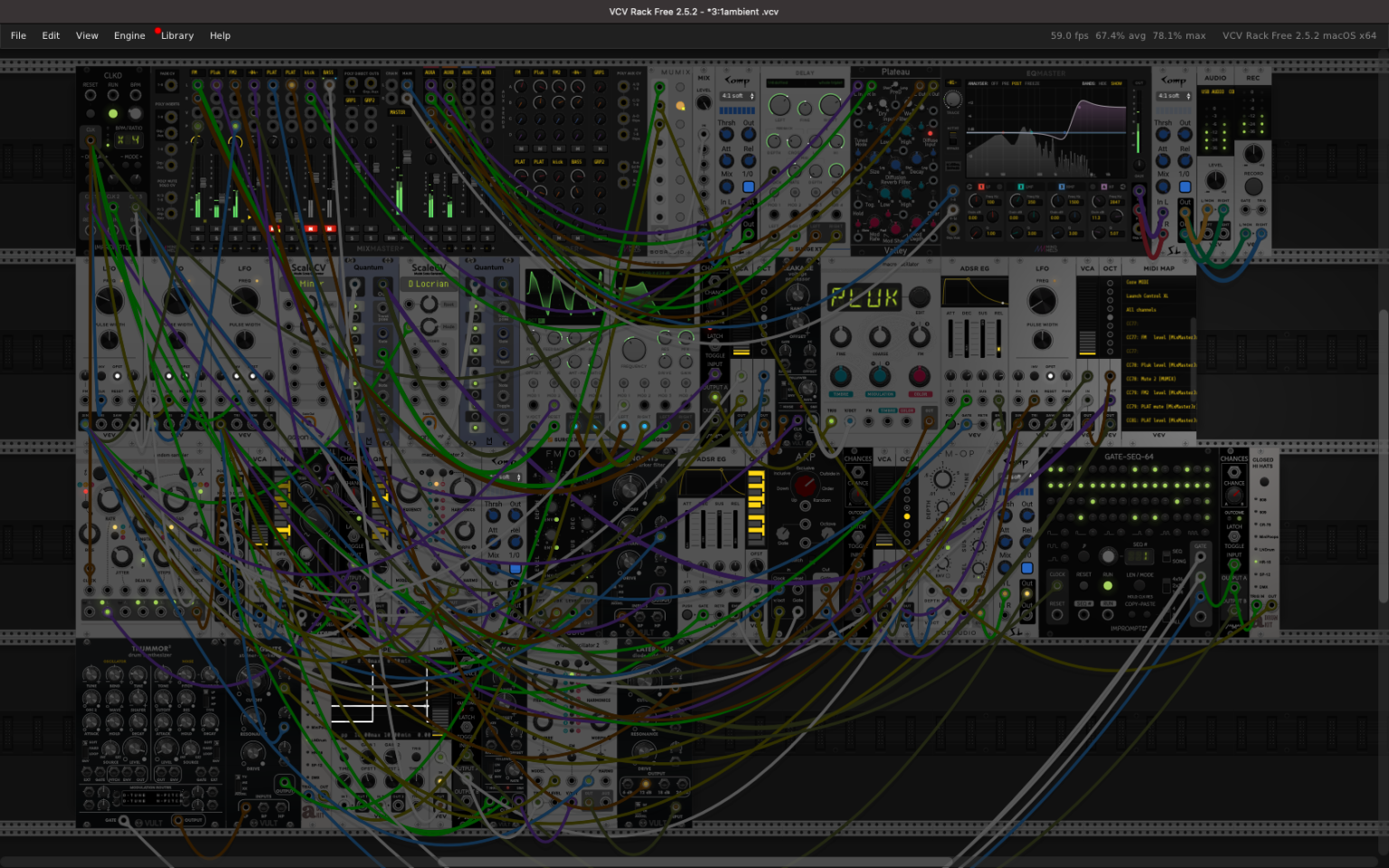
Task: Toggle the RECORD button on REC module
Action: click(1253, 186)
